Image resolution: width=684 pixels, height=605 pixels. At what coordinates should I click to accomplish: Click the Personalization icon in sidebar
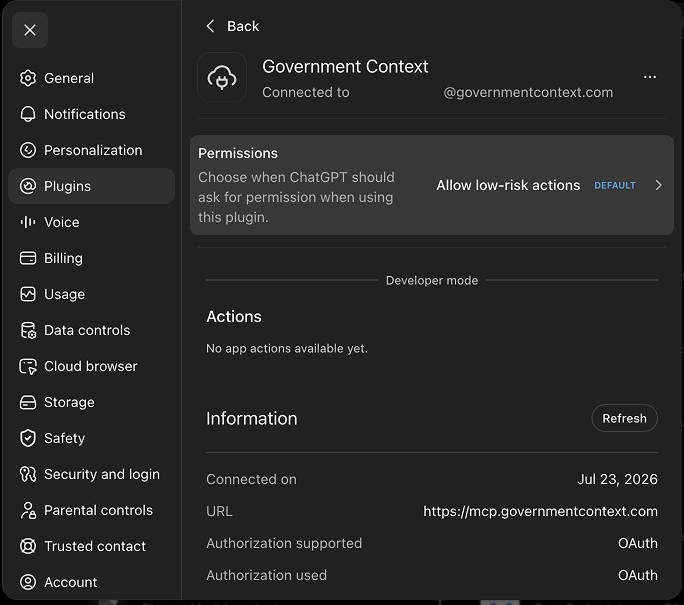click(28, 150)
